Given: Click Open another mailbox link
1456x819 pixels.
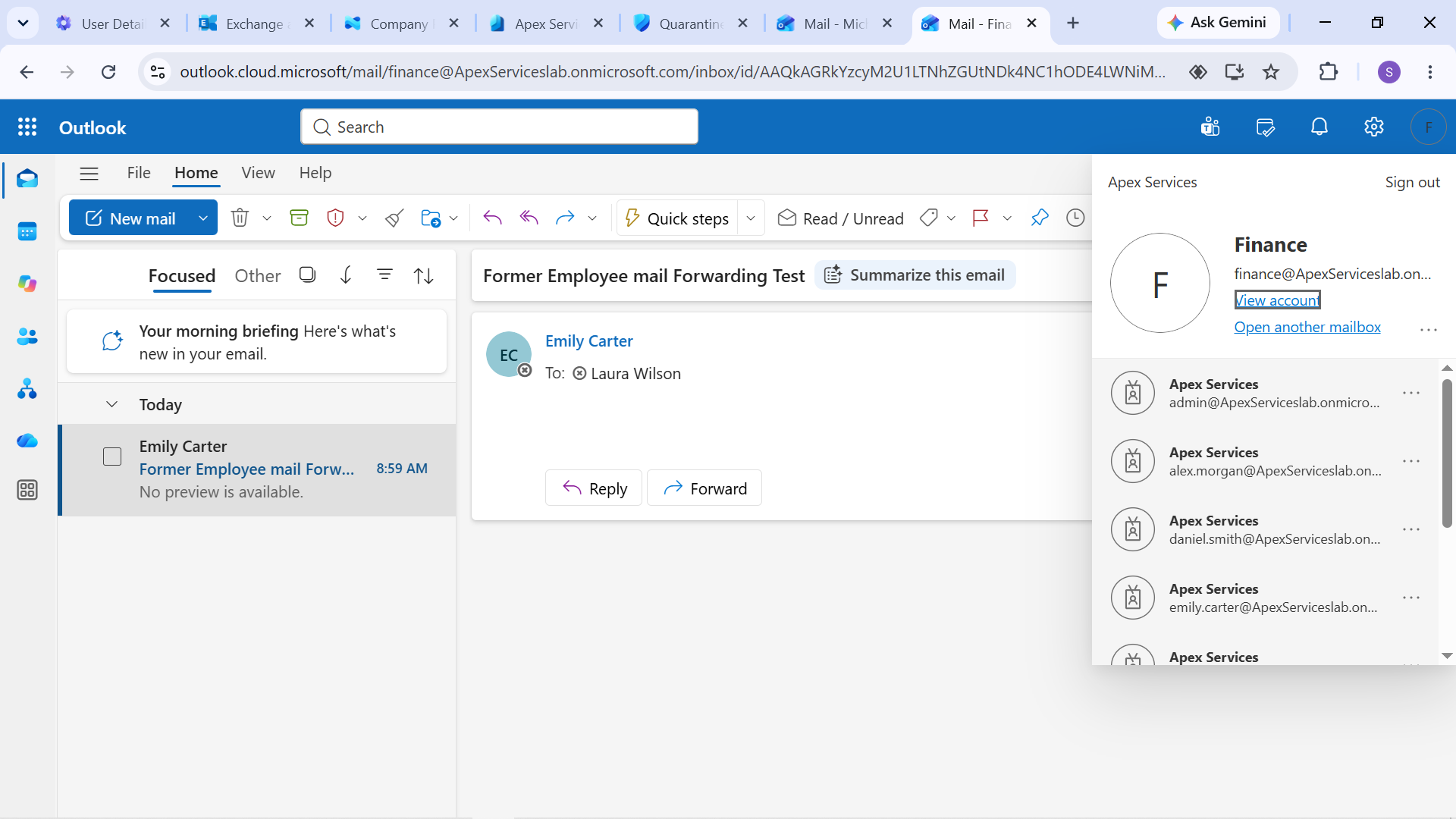Looking at the screenshot, I should click(1307, 327).
